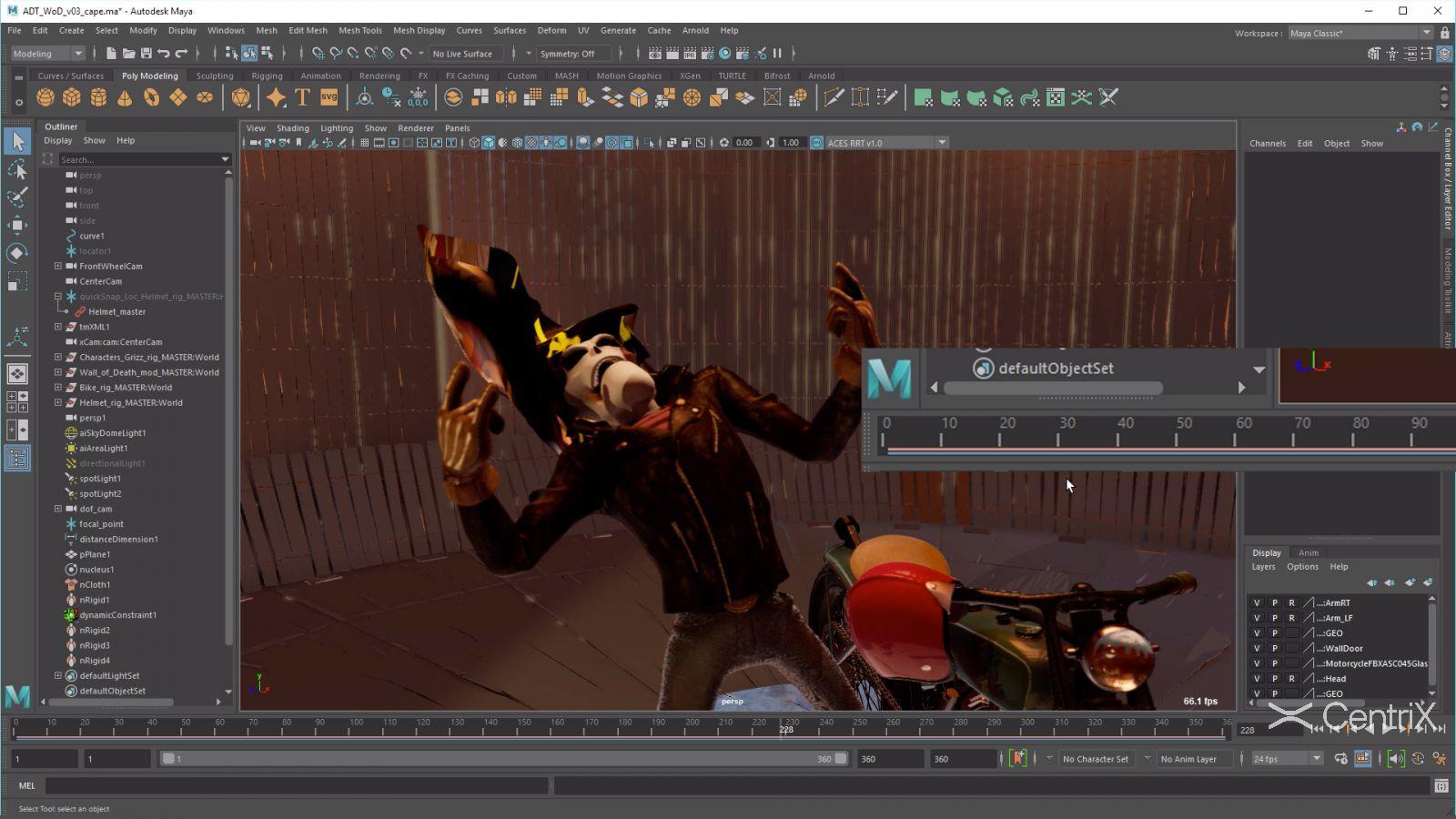Expand the Characters_Grizz_rig_MASTER:World node

(x=58, y=357)
